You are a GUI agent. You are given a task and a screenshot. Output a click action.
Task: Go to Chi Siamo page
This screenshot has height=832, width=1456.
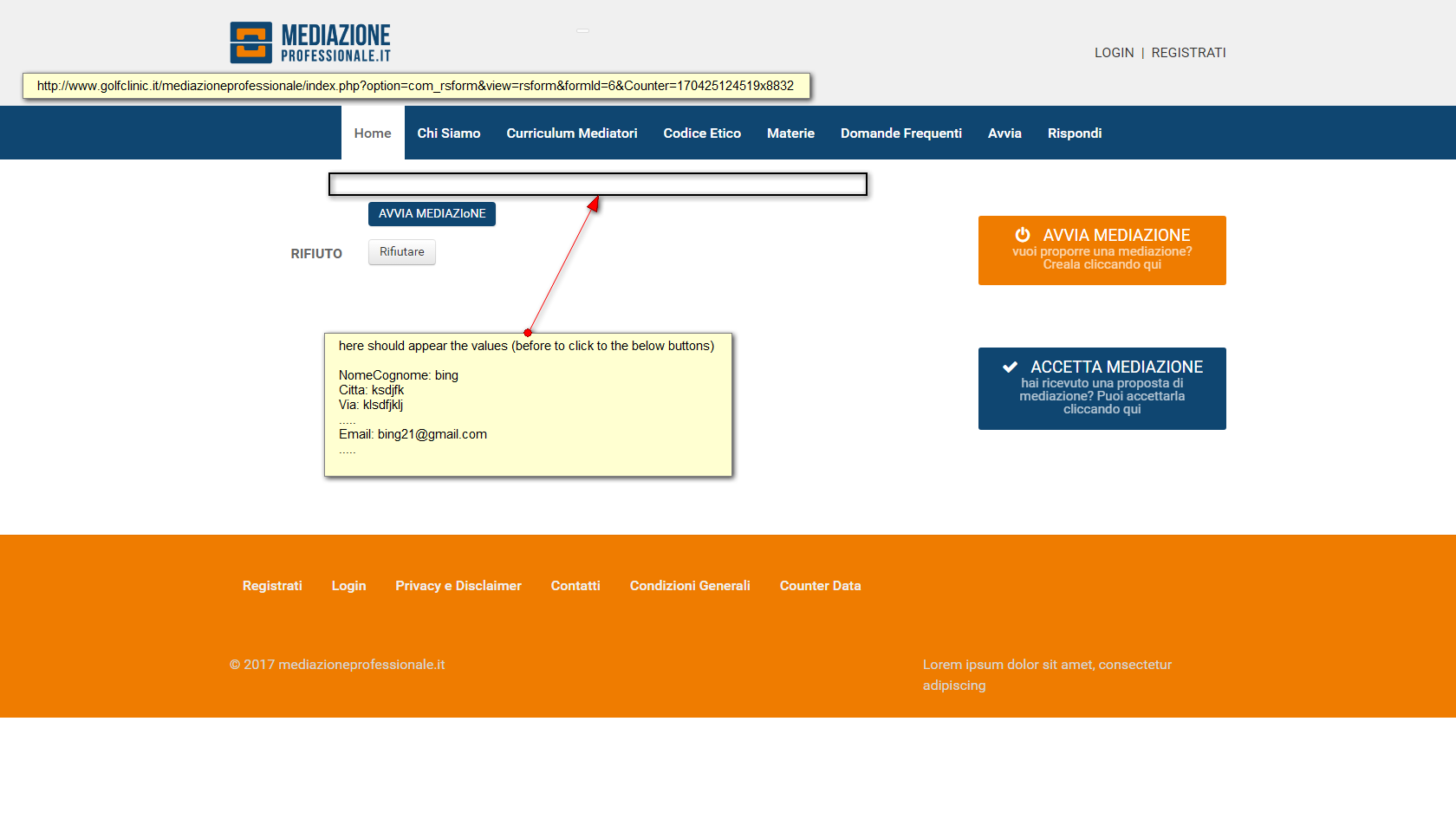click(449, 133)
